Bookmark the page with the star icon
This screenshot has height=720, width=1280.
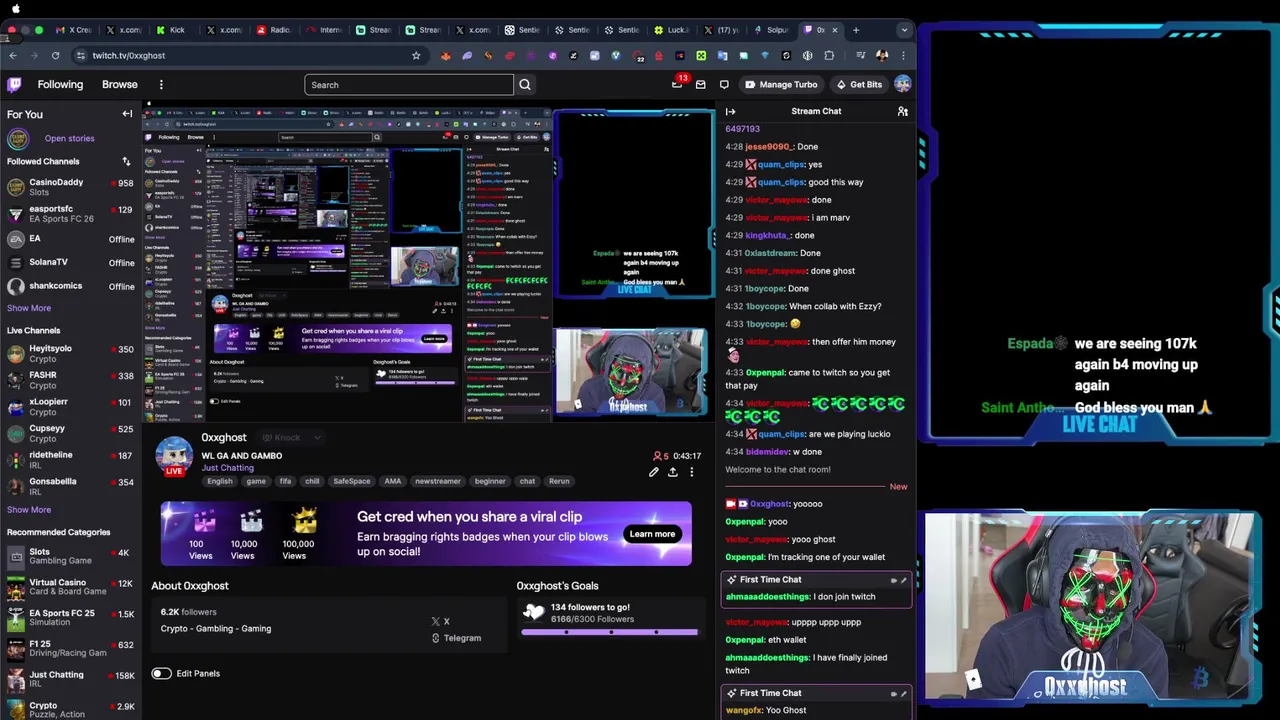point(416,56)
